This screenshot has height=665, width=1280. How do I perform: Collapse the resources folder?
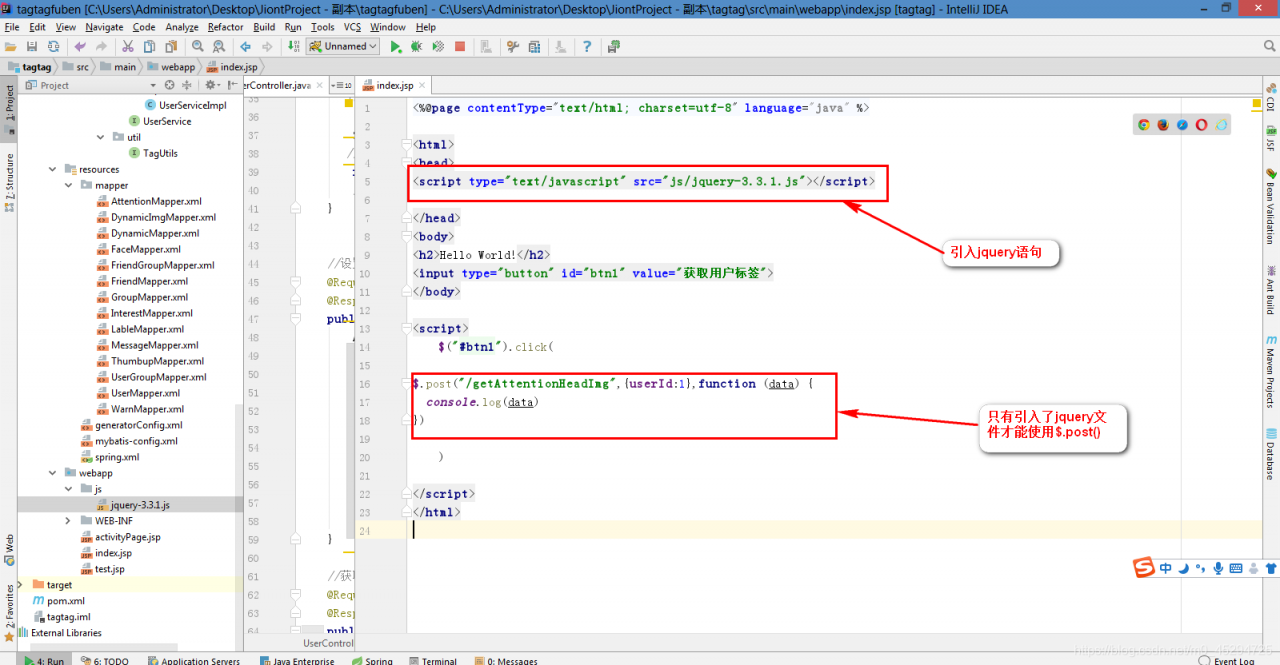(x=53, y=169)
